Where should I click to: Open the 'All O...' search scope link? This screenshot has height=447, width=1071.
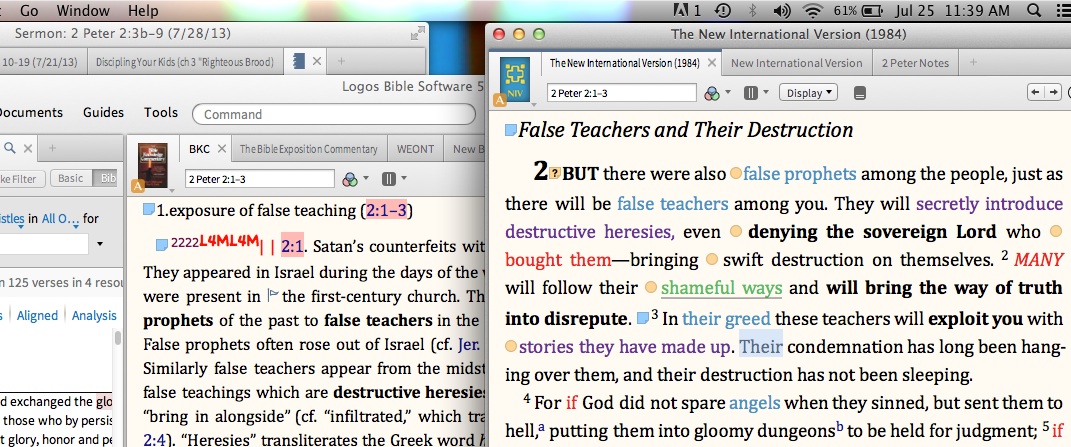[60, 219]
